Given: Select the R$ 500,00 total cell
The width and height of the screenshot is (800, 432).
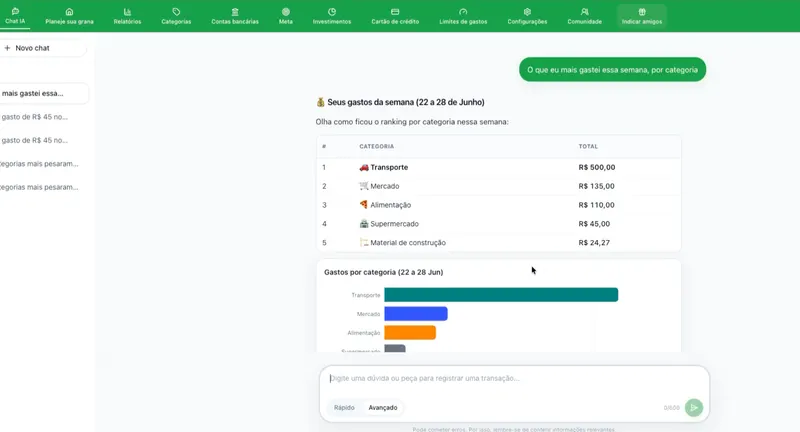Looking at the screenshot, I should 596,167.
